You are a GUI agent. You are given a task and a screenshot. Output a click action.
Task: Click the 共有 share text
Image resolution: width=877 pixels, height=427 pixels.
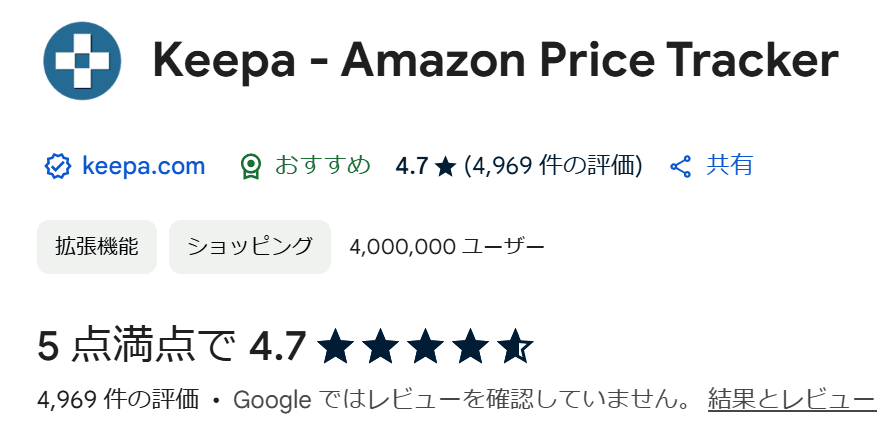click(x=730, y=166)
